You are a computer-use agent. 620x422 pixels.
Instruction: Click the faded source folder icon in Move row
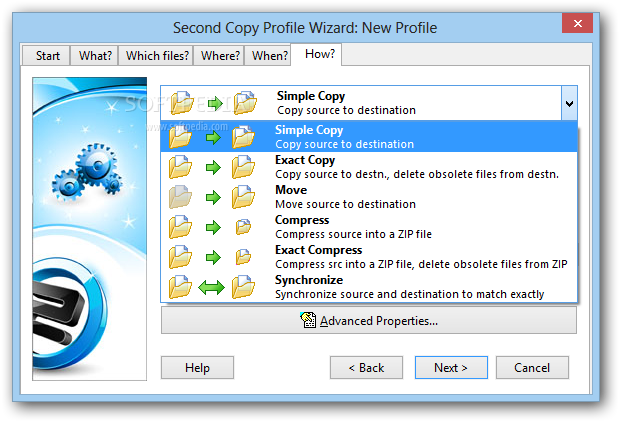(180, 197)
